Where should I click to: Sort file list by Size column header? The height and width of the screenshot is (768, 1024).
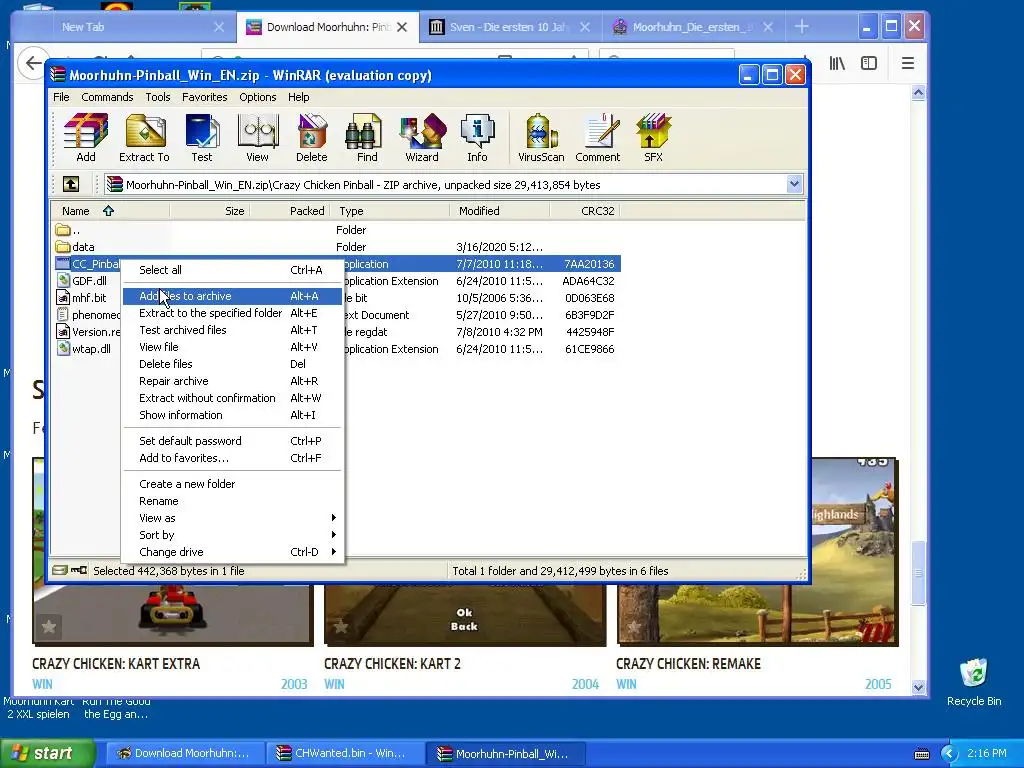[210, 211]
